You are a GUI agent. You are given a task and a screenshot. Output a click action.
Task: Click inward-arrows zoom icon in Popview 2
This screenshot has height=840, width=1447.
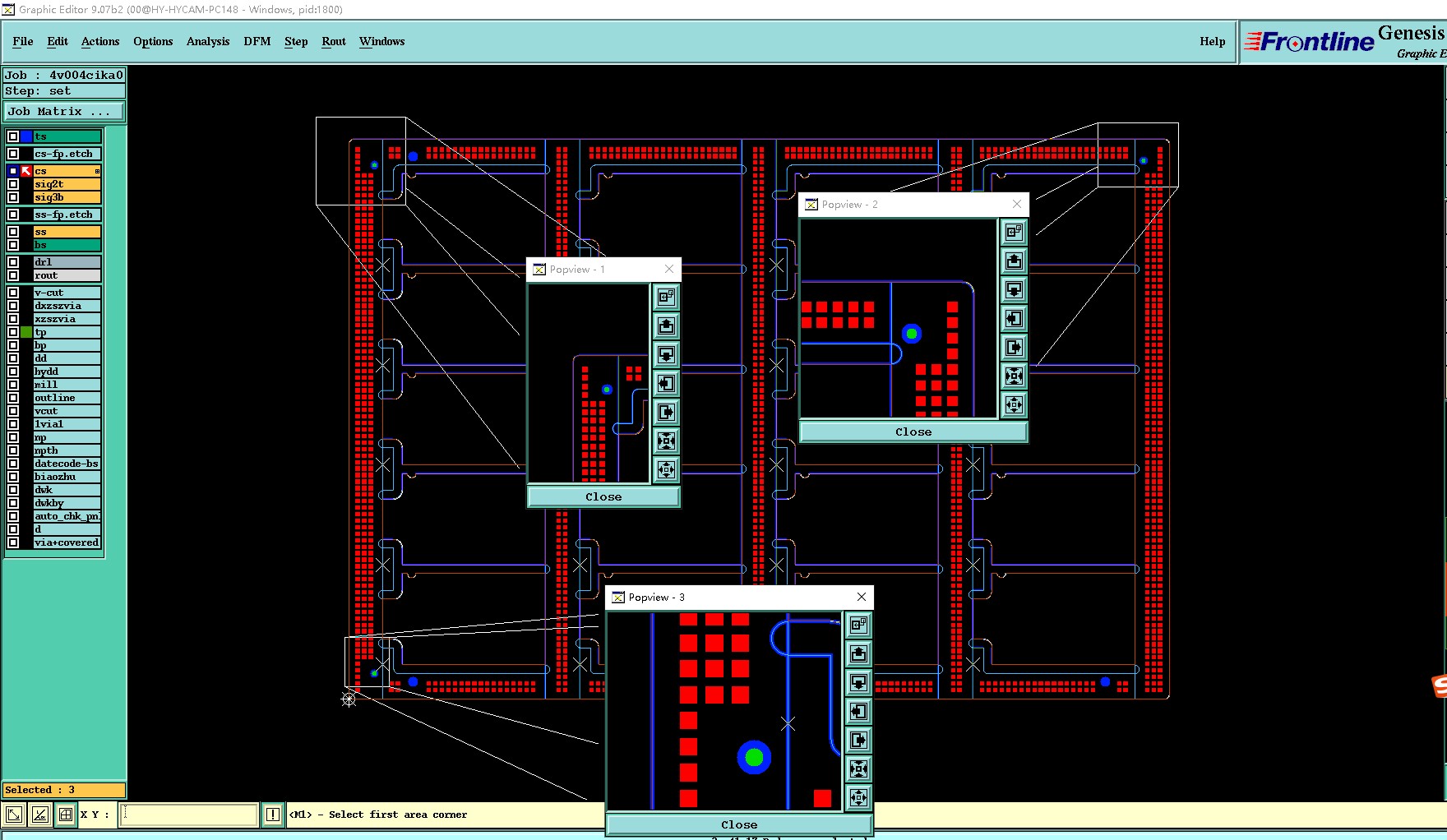(x=1014, y=376)
